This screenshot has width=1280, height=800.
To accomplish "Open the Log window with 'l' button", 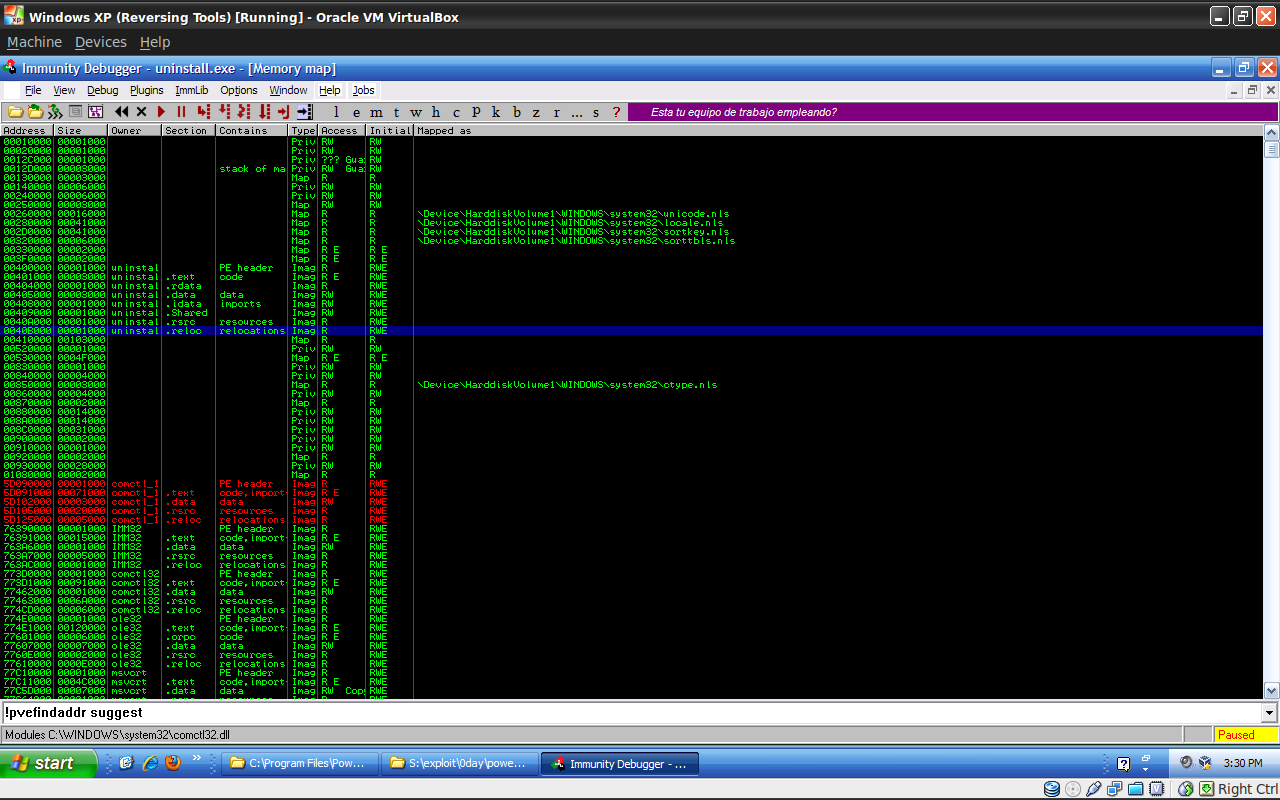I will (x=336, y=112).
